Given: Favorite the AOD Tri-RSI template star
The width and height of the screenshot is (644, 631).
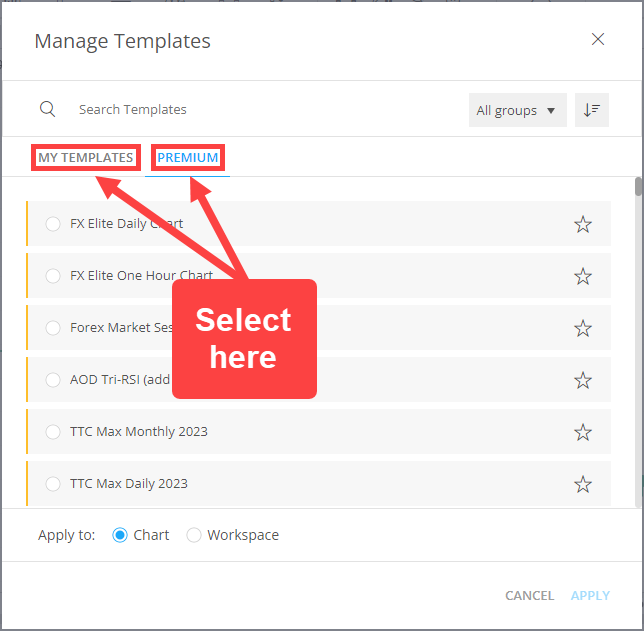Looking at the screenshot, I should click(582, 380).
